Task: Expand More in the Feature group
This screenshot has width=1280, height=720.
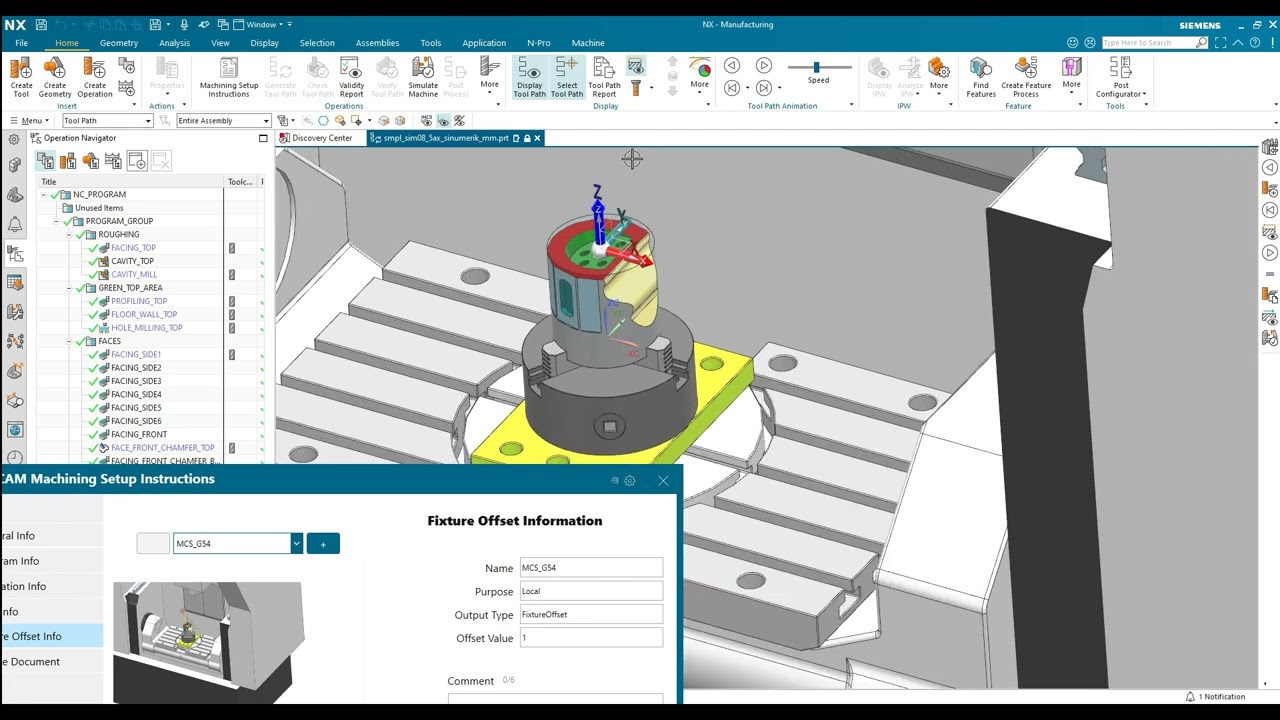Action: [x=1072, y=77]
